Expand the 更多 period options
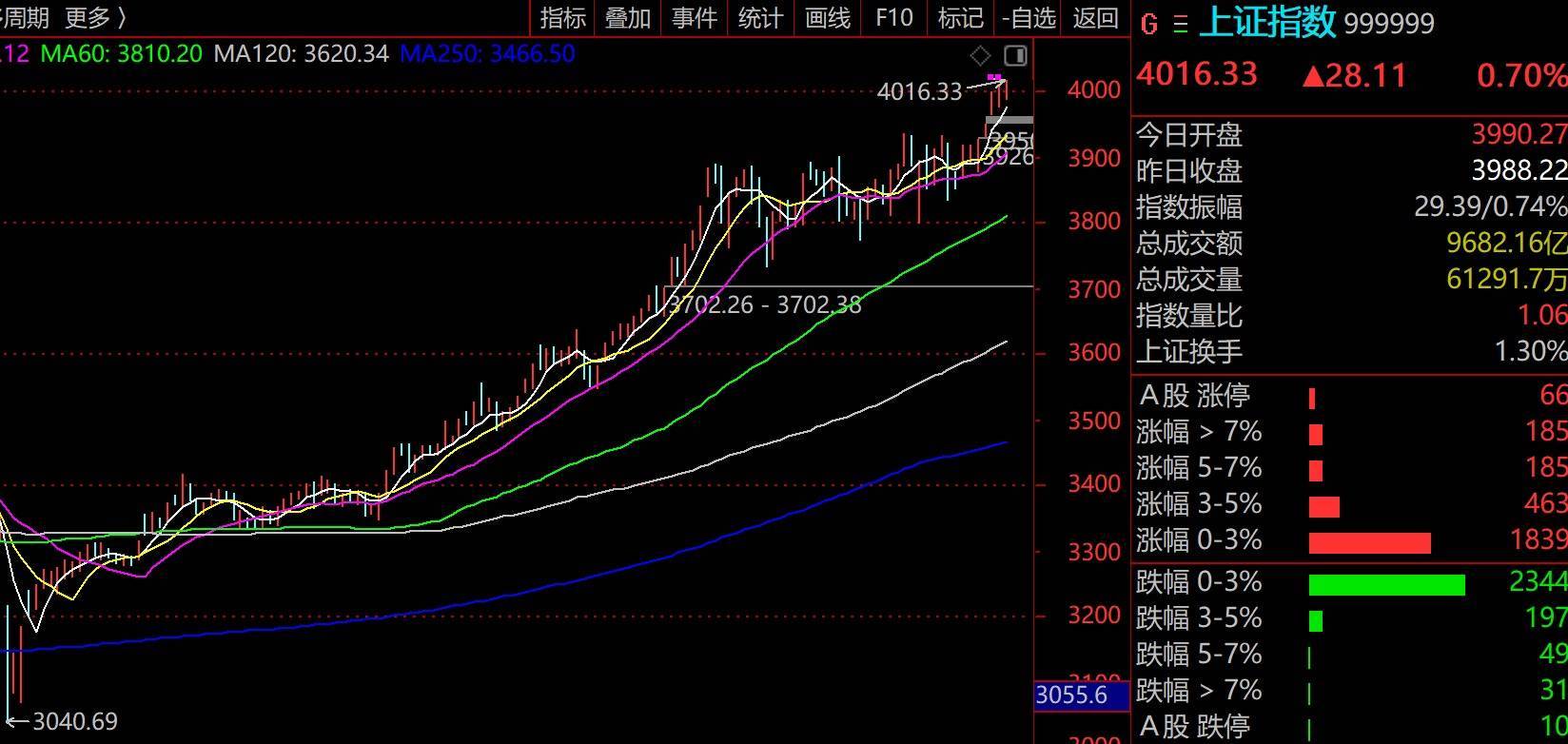1568x744 pixels. tap(95, 17)
